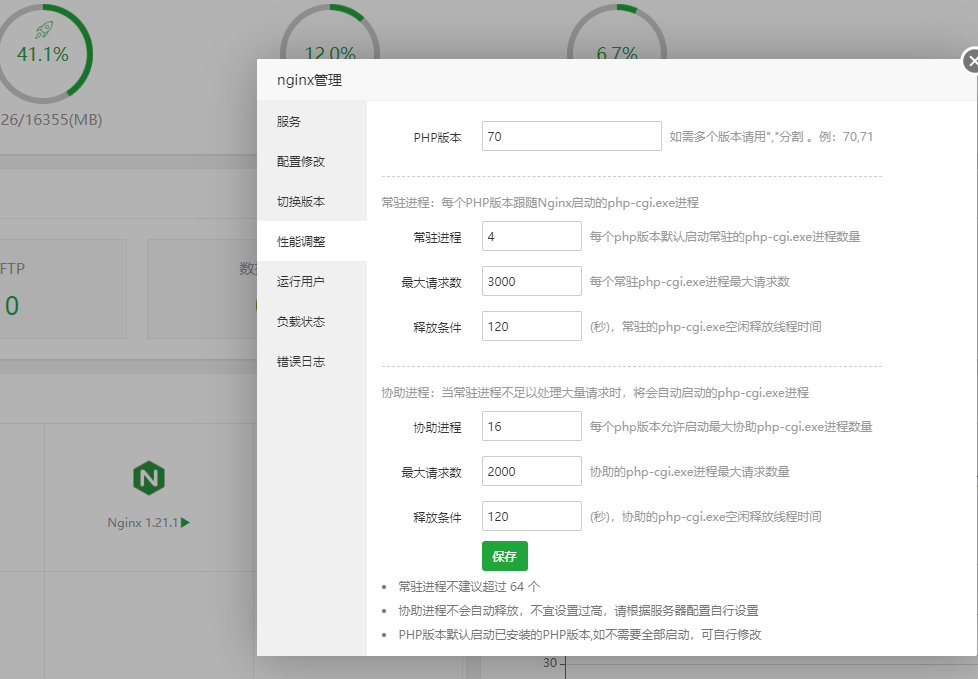Select the 性能调整 tab
The height and width of the screenshot is (679, 978).
(312, 241)
